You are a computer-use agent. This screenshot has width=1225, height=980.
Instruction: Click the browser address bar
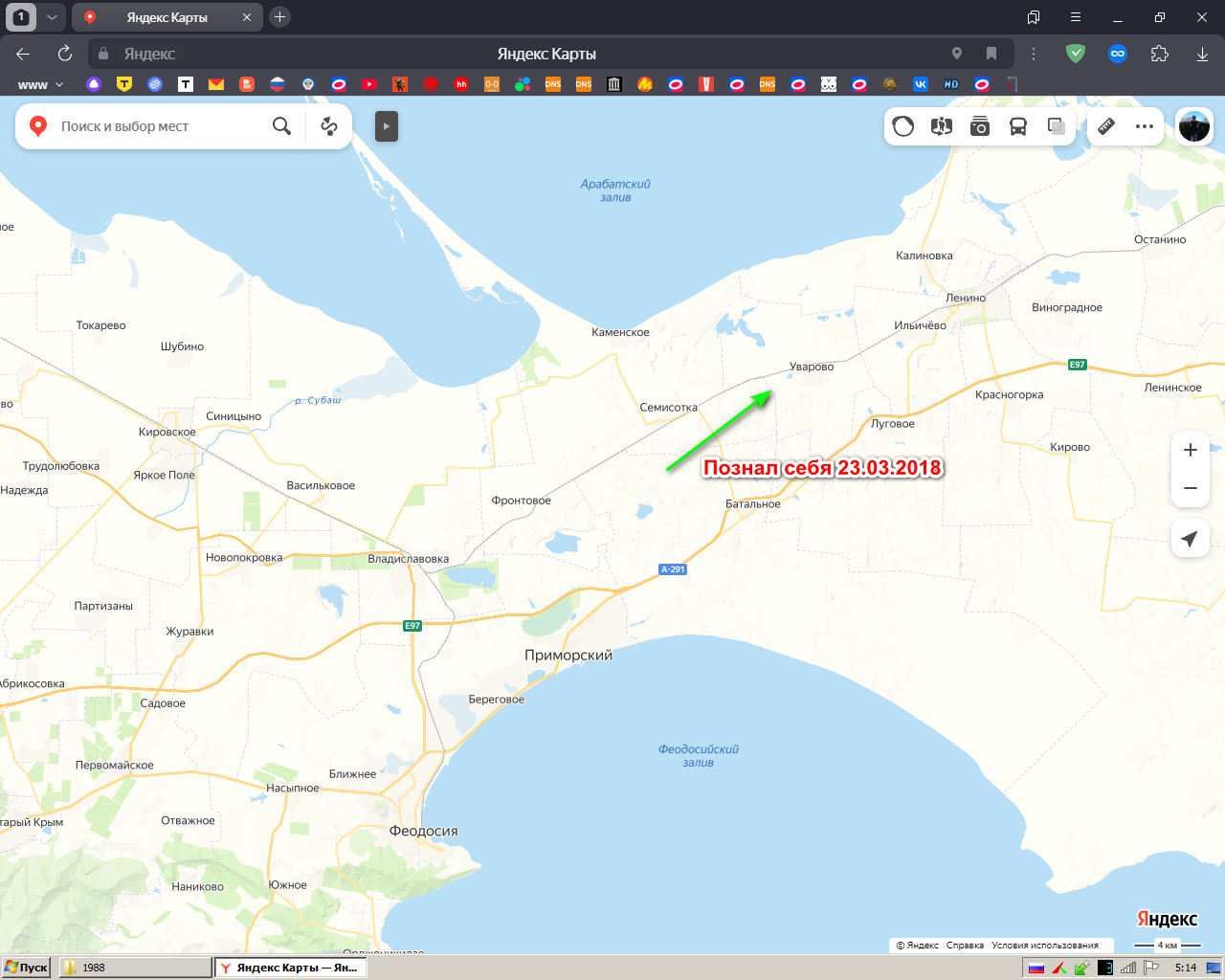coord(546,54)
